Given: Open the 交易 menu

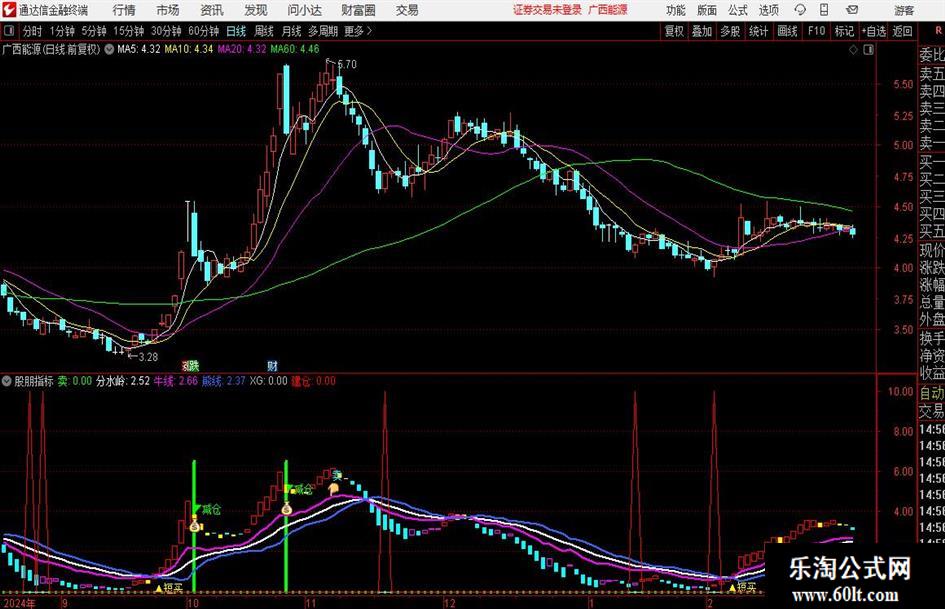Looking at the screenshot, I should 407,10.
